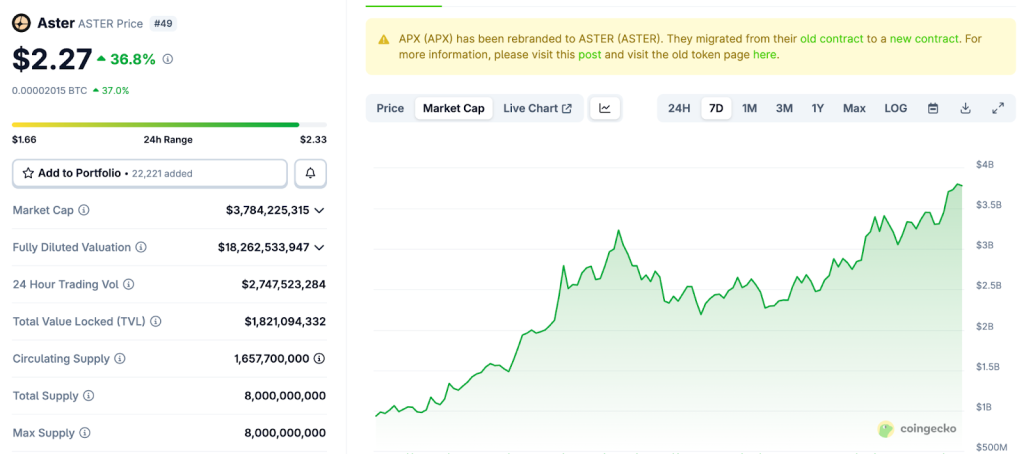The width and height of the screenshot is (1024, 454).
Task: Download the chart data
Action: (x=965, y=108)
